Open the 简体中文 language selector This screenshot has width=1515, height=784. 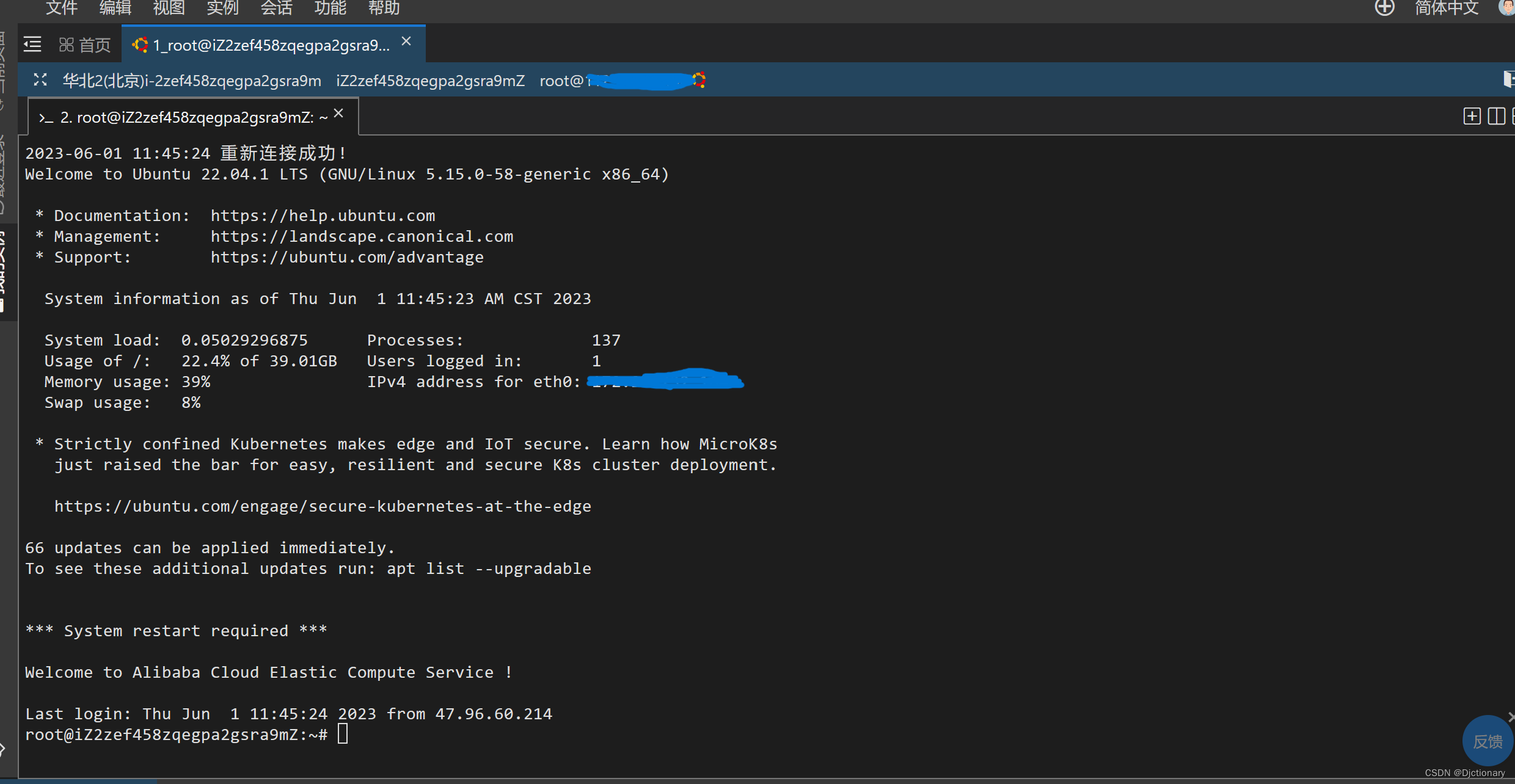pos(1447,8)
